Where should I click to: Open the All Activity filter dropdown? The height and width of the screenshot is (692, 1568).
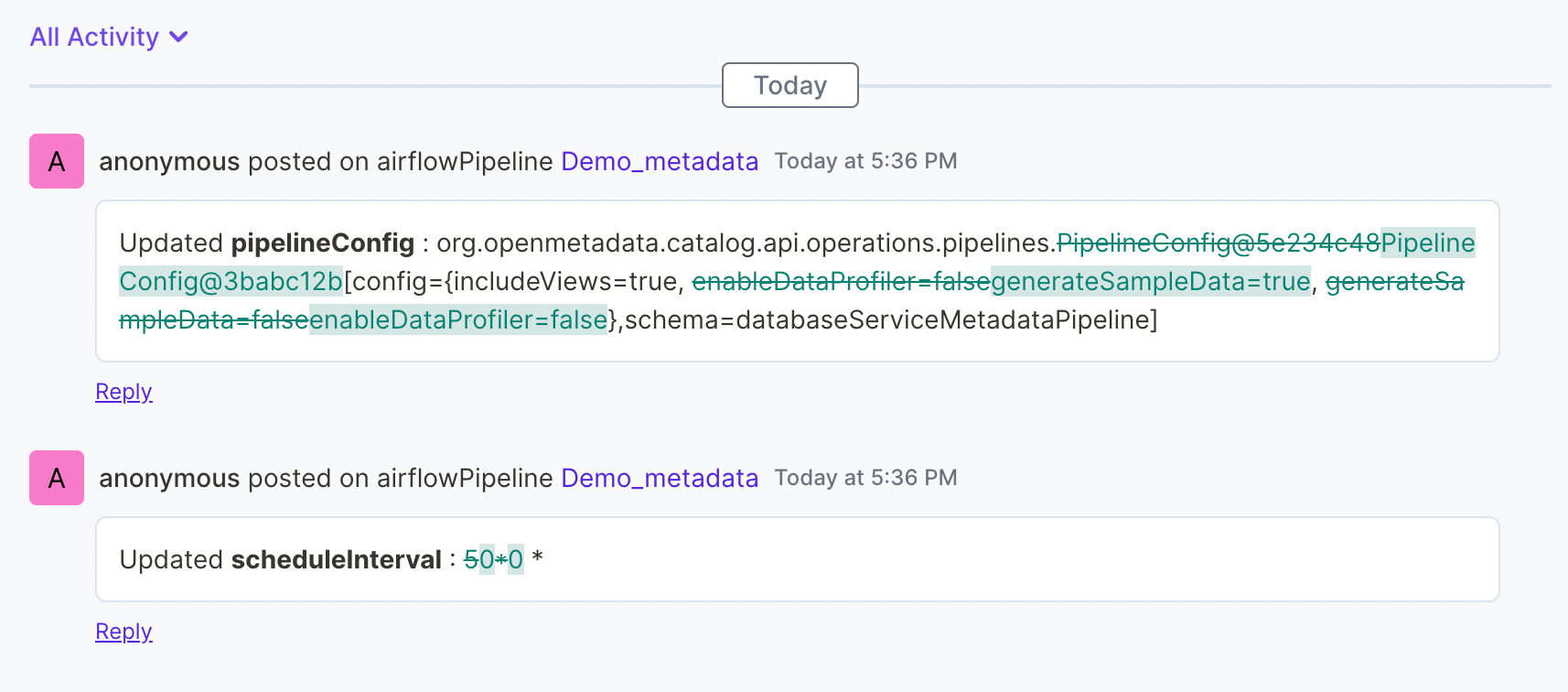(109, 37)
